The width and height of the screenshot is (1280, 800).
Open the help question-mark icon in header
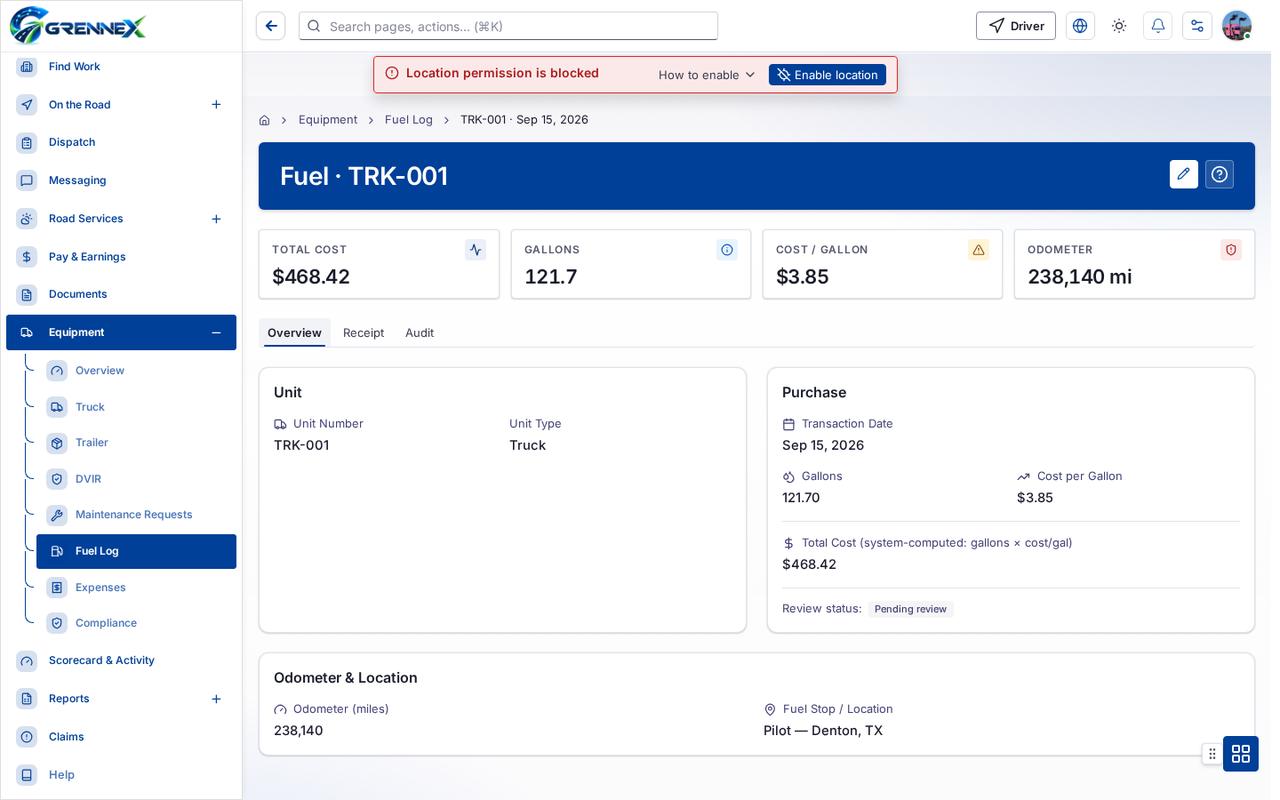pos(1219,174)
